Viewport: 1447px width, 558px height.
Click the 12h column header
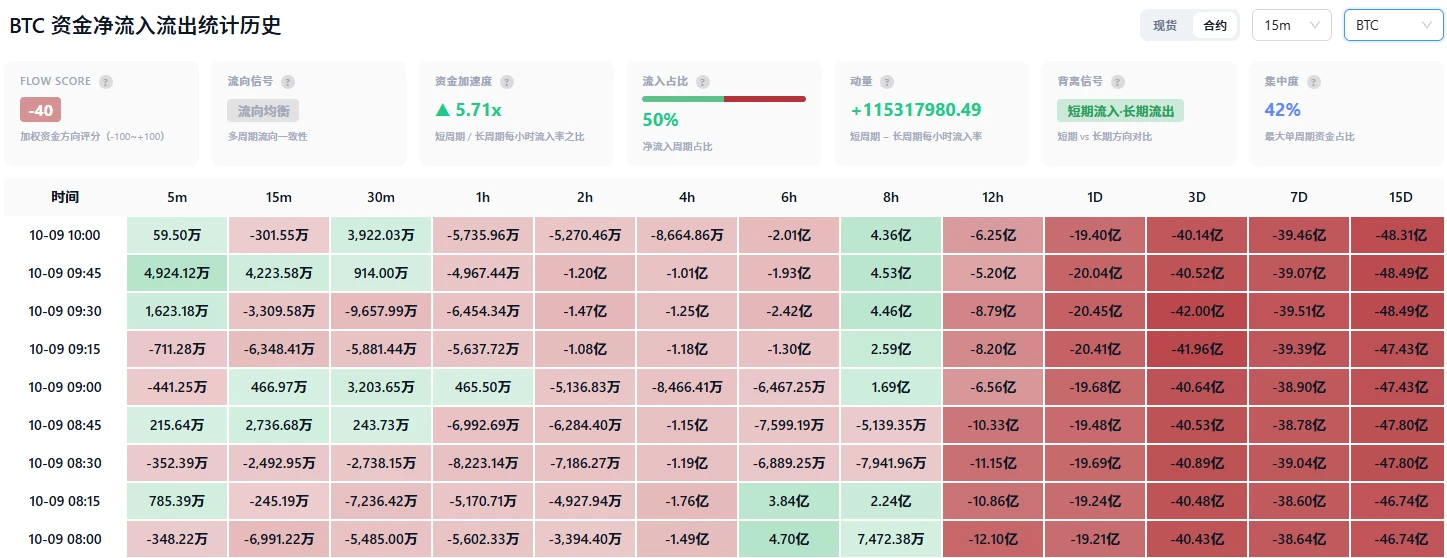pos(992,197)
